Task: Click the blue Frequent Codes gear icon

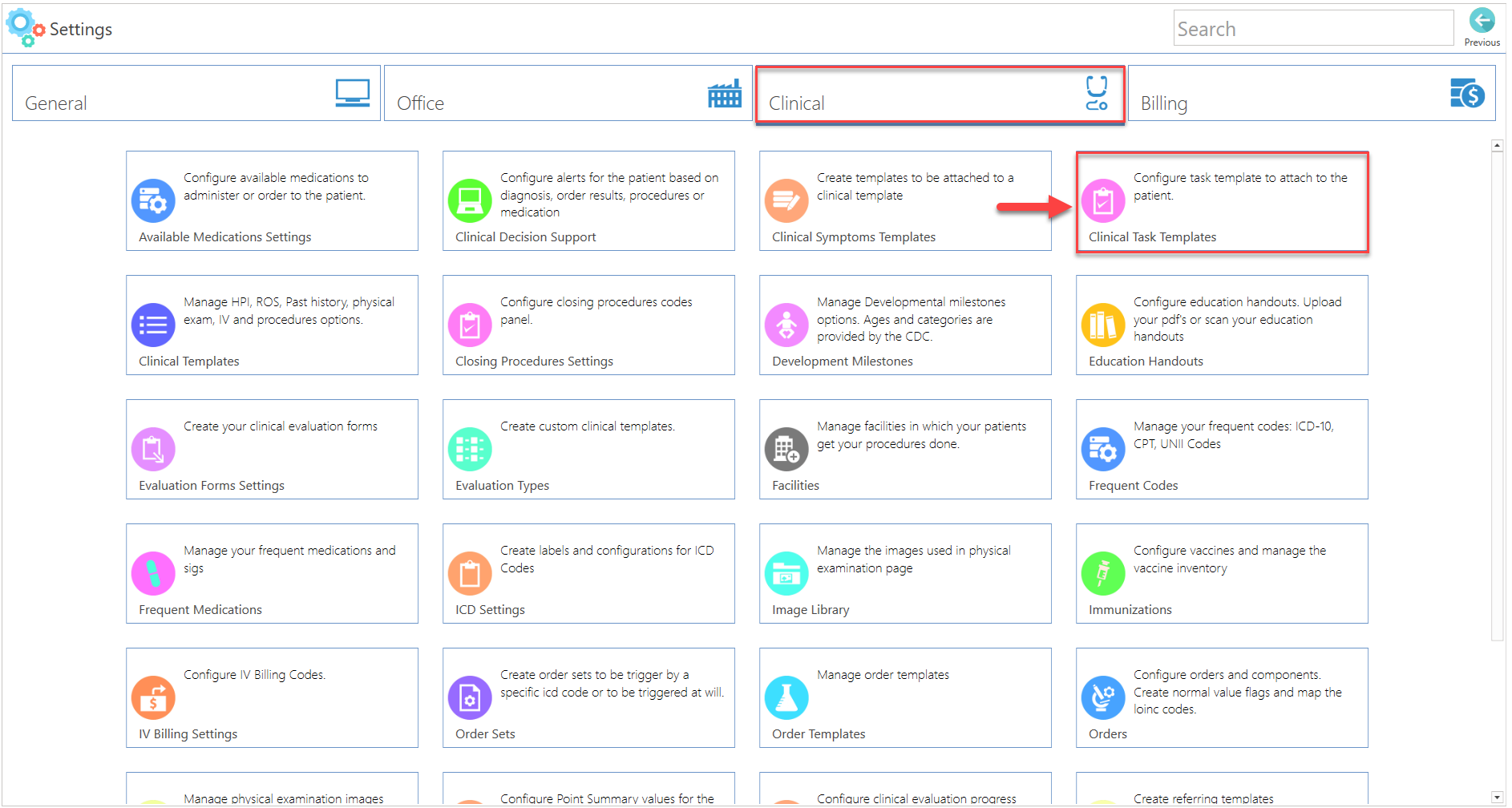Action: pos(1103,449)
